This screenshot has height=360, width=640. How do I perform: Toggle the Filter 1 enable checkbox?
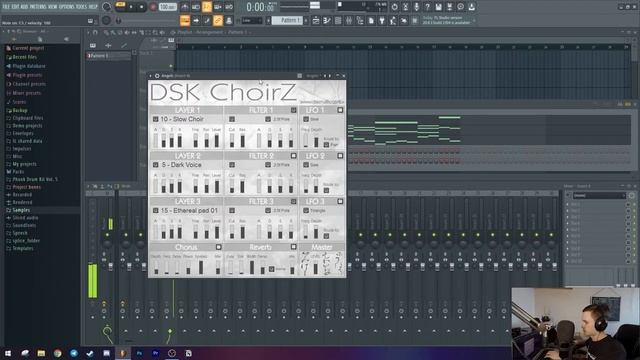tap(293, 110)
